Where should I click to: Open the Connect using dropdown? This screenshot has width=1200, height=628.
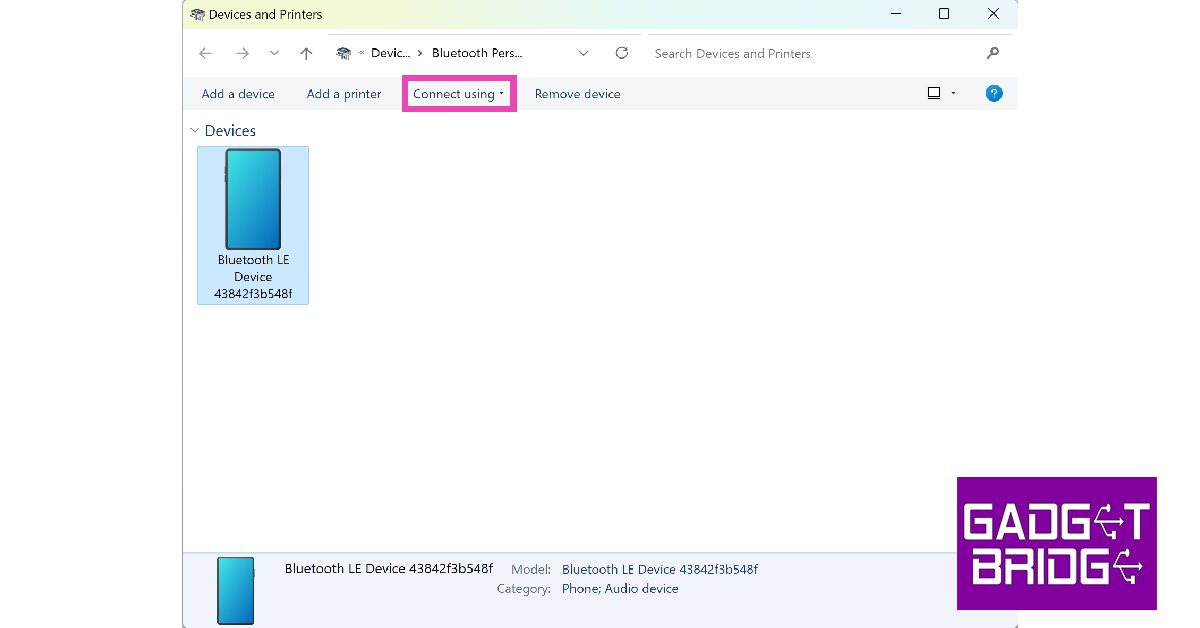458,94
